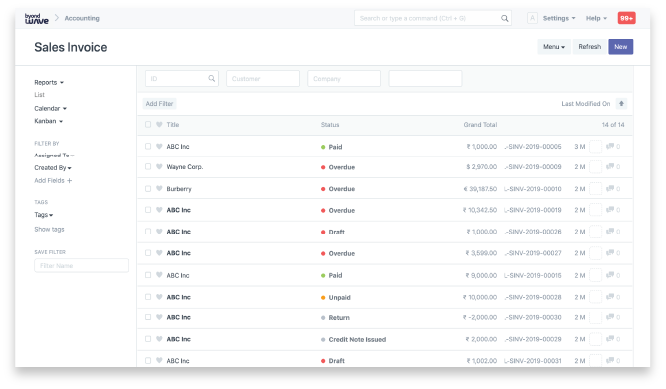Open comments icon for SINV-2019-00027

click(x=610, y=253)
